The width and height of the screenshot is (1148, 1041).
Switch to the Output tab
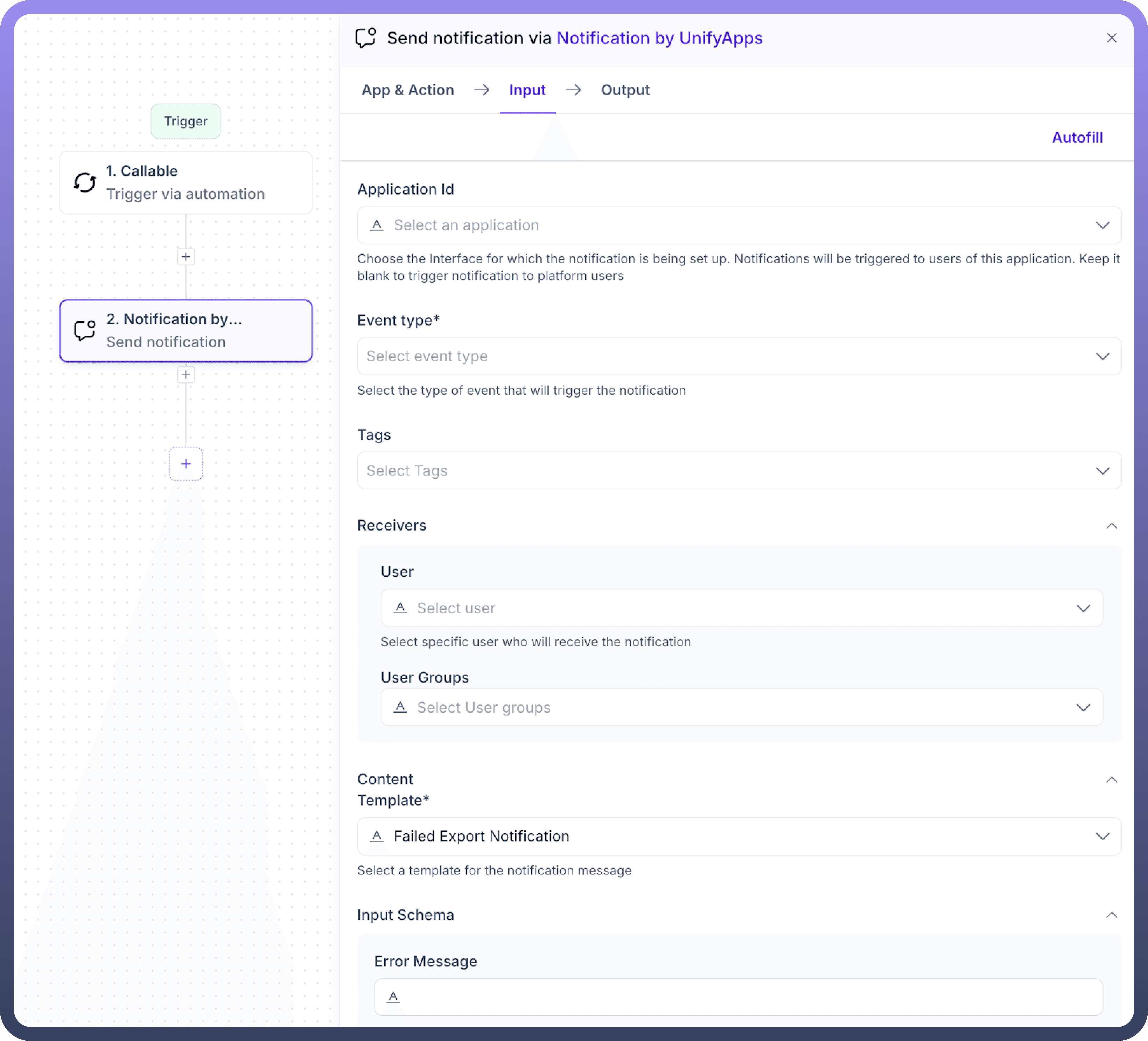coord(625,90)
